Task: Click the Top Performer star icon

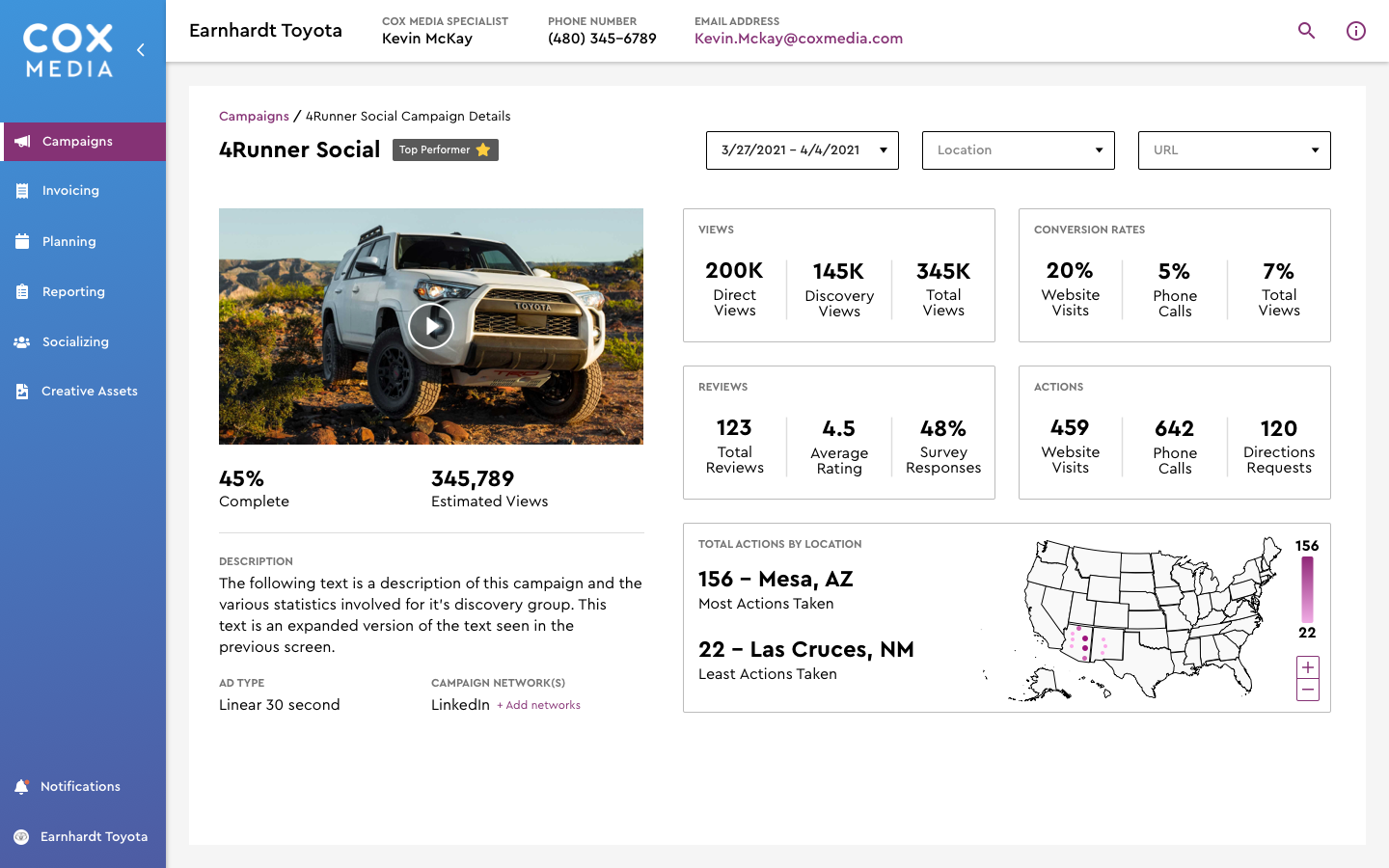Action: [483, 149]
